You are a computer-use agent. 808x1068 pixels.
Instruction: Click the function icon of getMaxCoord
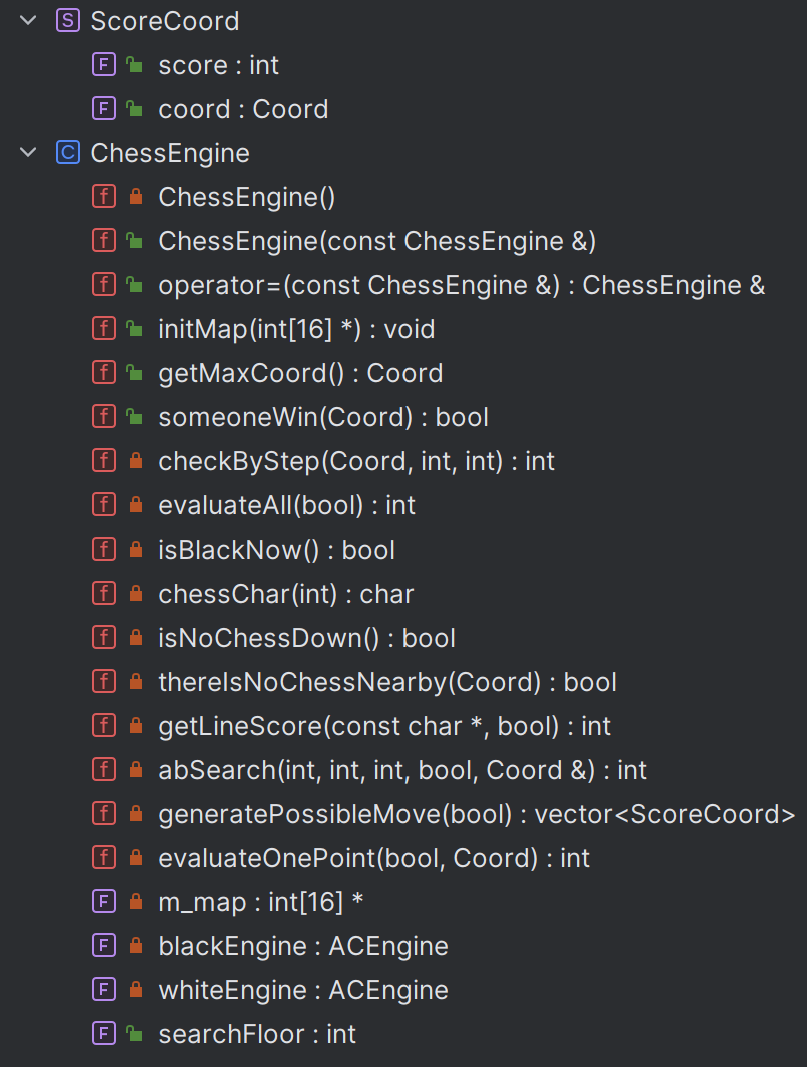point(104,373)
